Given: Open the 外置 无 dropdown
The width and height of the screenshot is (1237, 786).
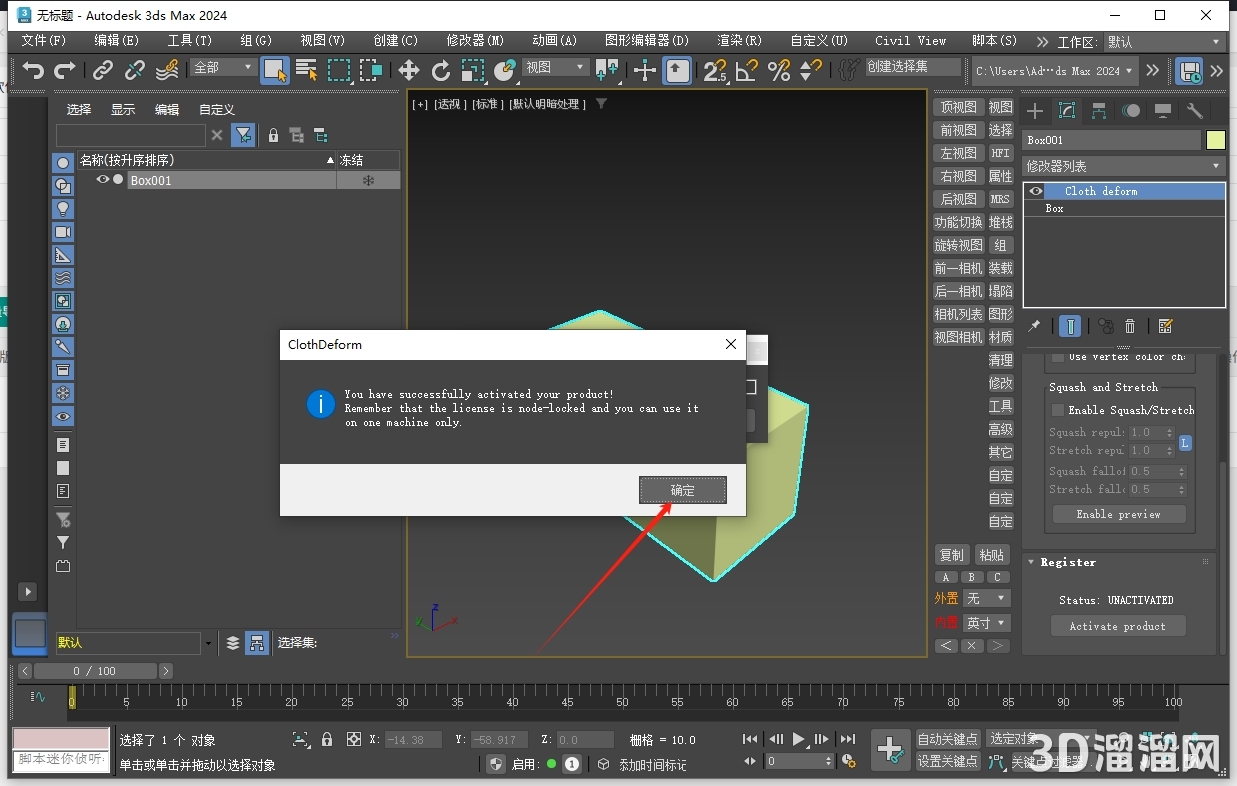Looking at the screenshot, I should tap(987, 598).
